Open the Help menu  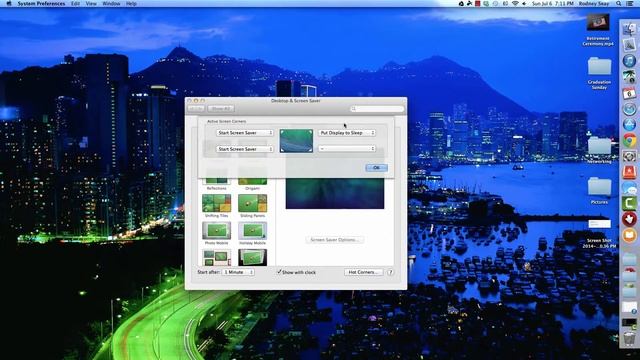tap(131, 4)
